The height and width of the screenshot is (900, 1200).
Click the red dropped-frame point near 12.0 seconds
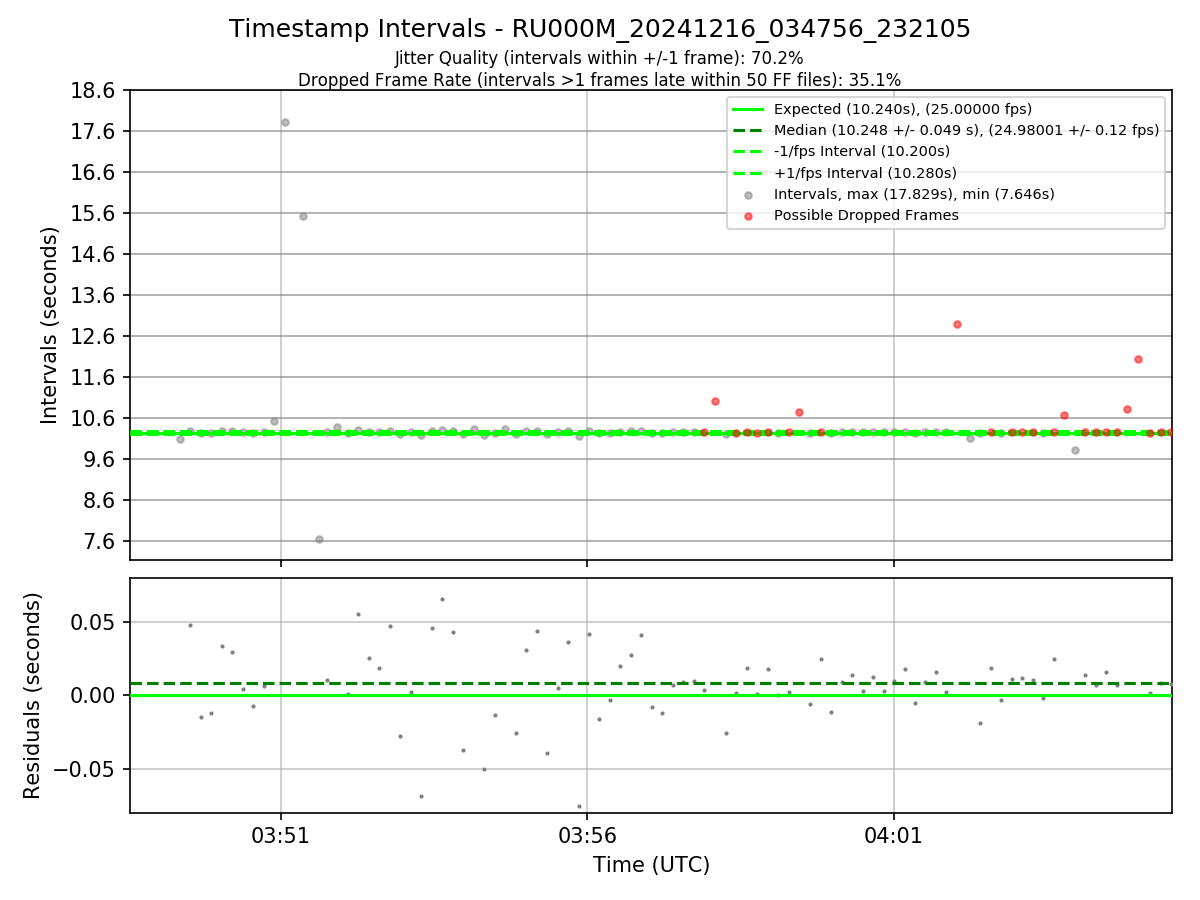(1138, 359)
